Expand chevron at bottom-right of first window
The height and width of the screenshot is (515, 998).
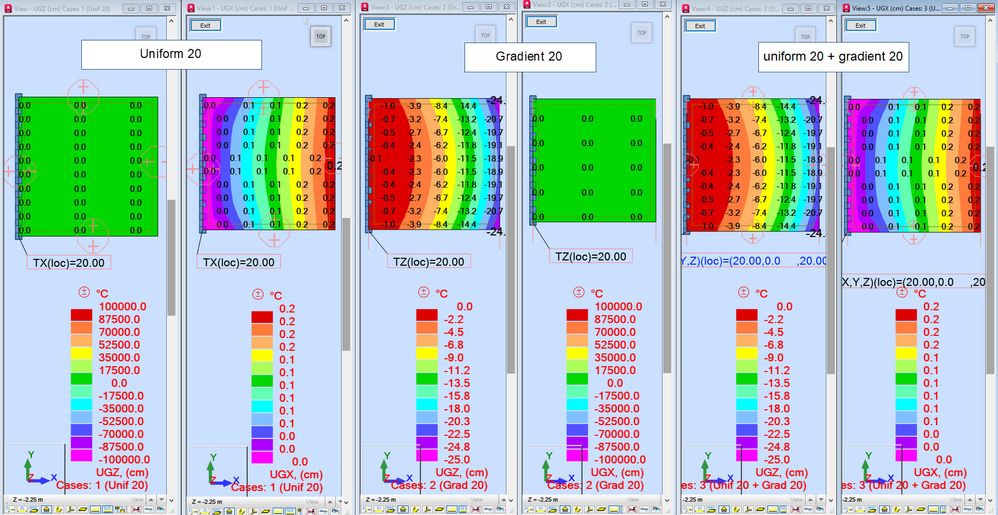(171, 500)
